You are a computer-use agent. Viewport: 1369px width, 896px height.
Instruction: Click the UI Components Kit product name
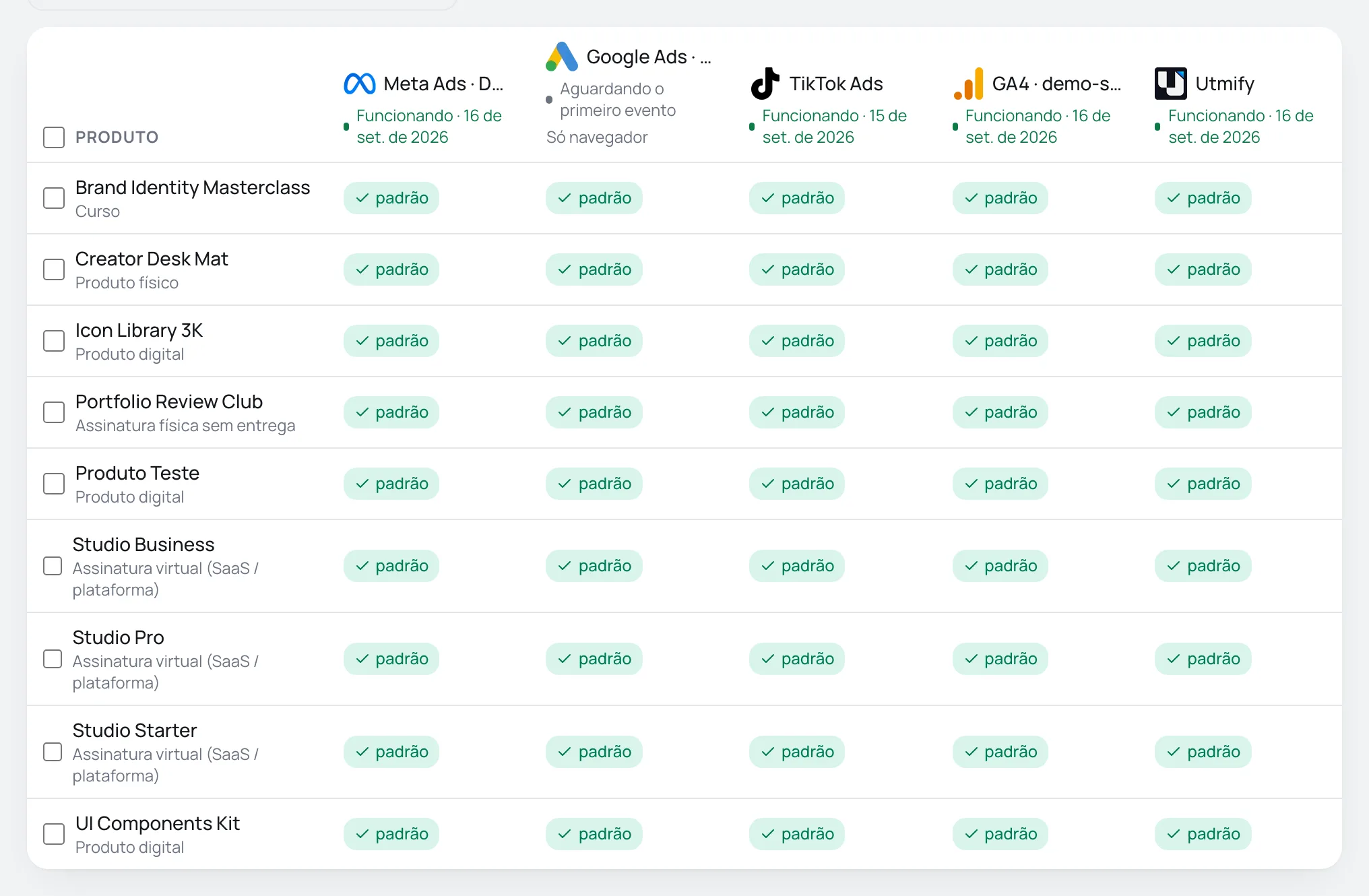tap(158, 823)
